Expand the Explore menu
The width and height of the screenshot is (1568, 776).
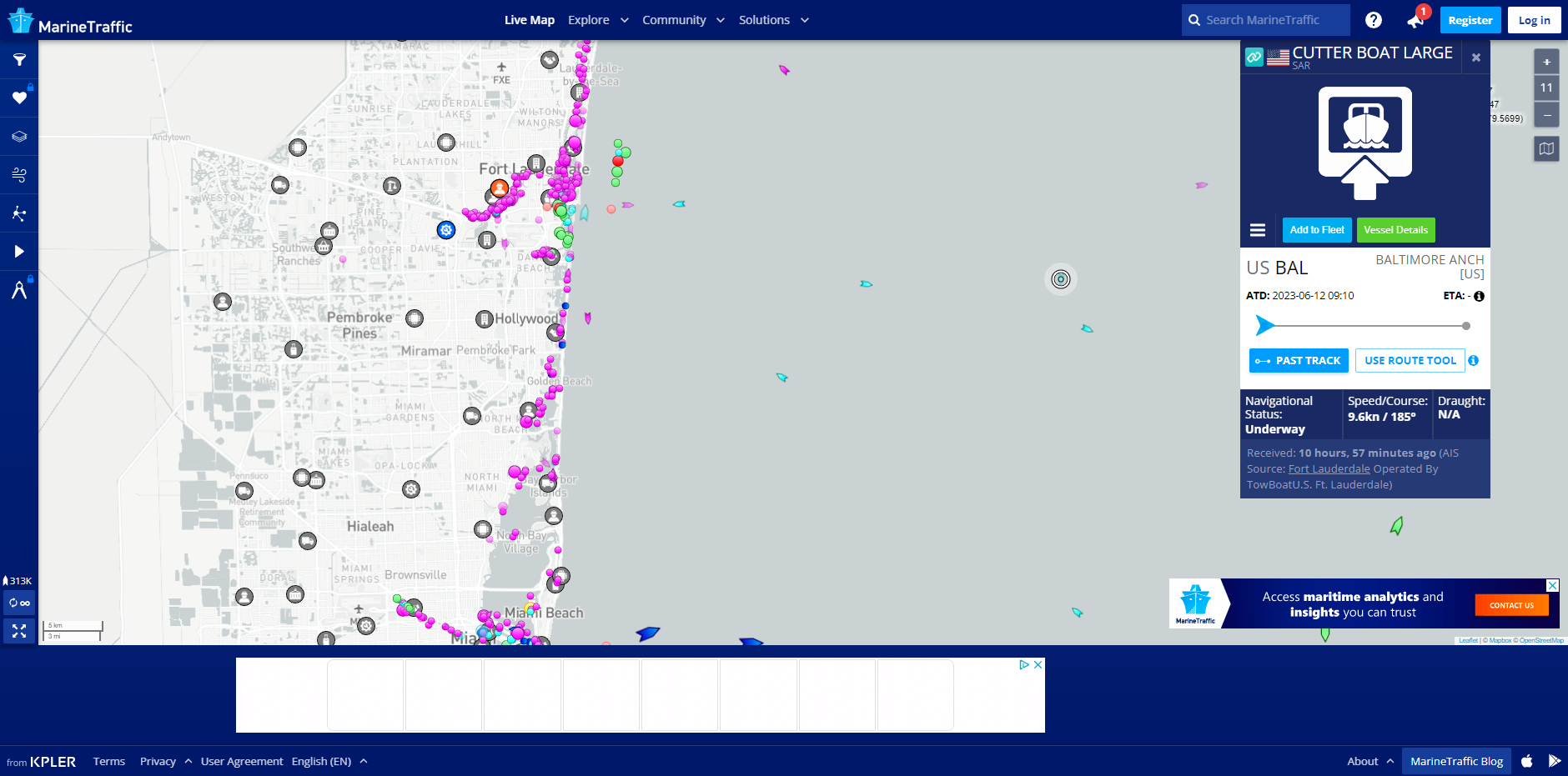[598, 20]
